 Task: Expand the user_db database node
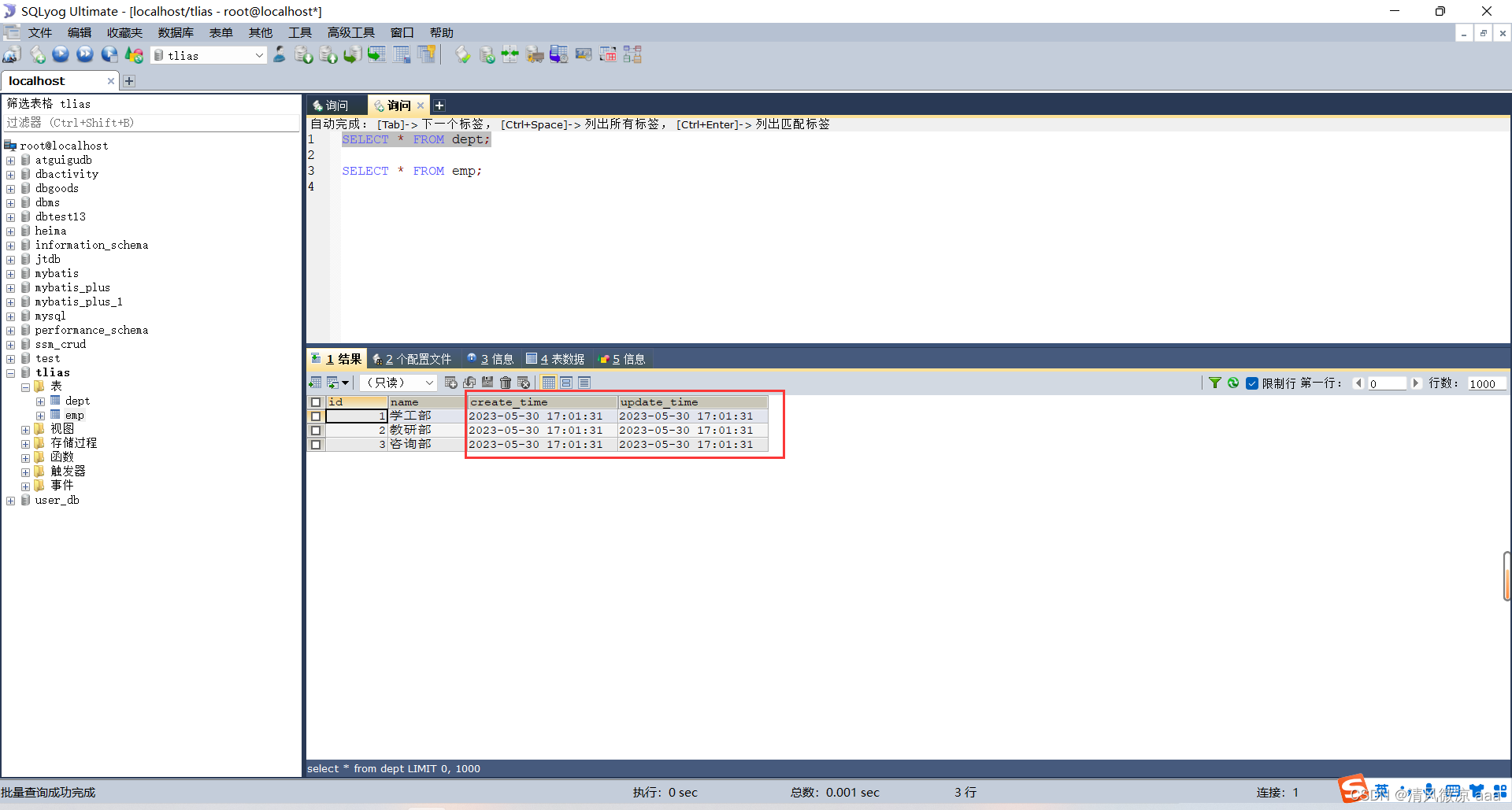(11, 501)
